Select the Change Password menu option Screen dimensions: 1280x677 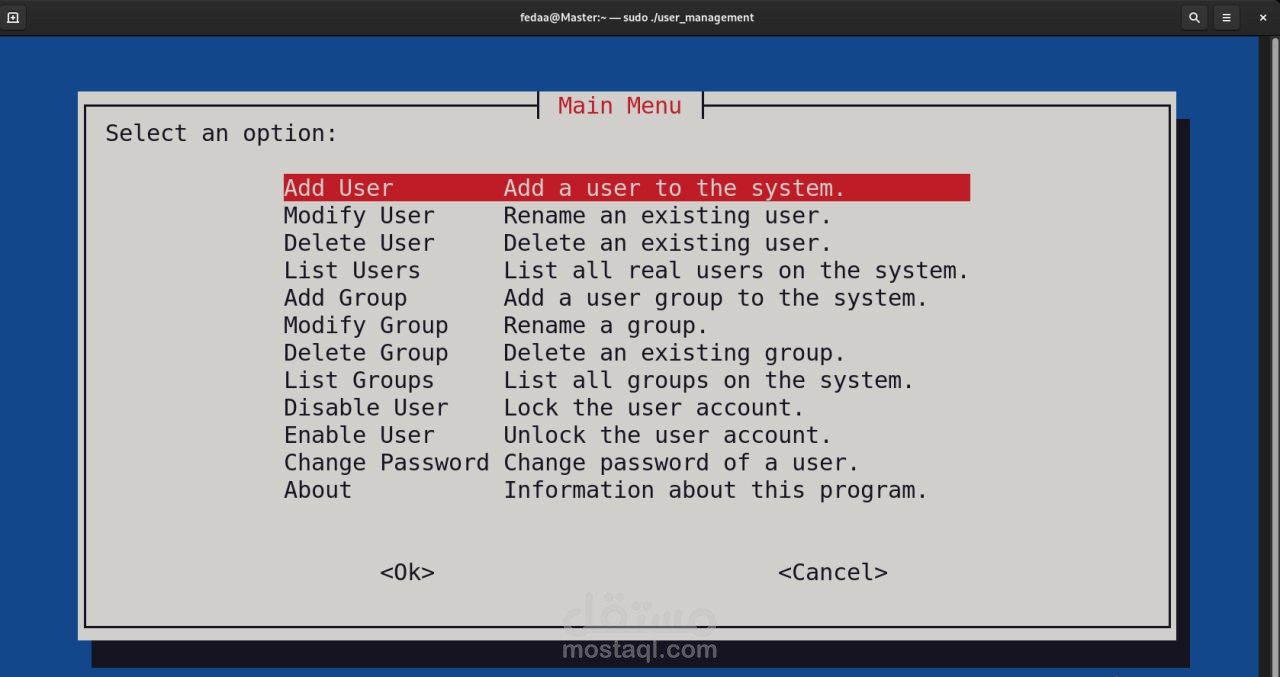coord(386,463)
